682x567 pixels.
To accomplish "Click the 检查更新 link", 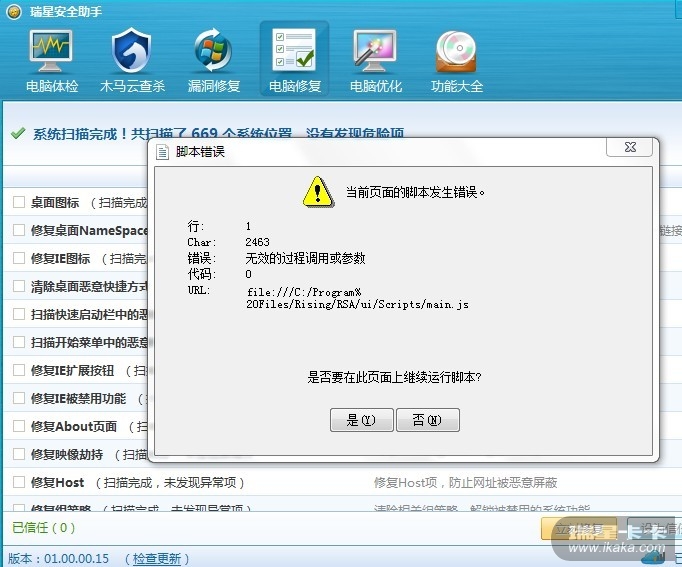I will point(157,558).
